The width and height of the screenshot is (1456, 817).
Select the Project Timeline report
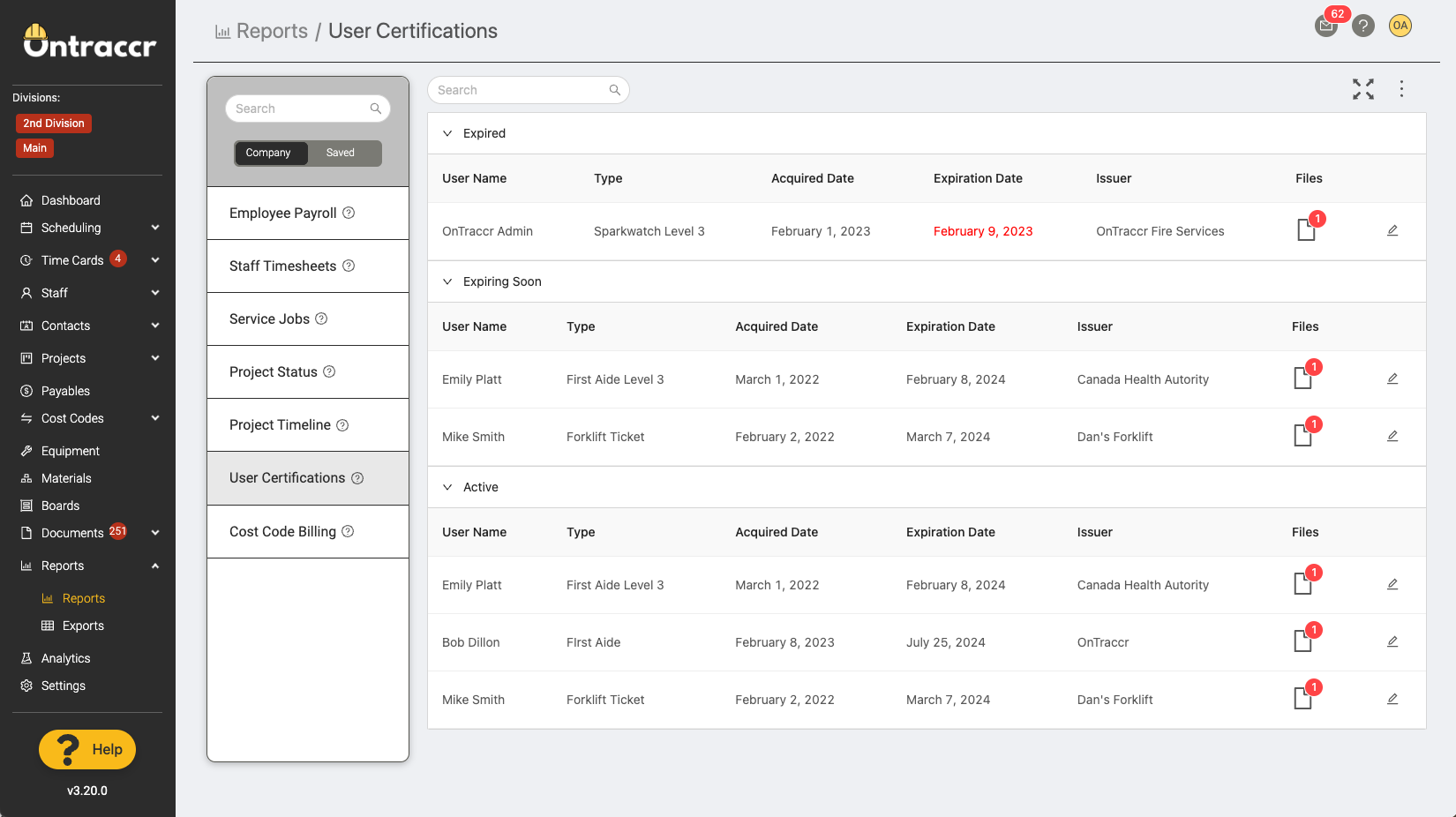pos(308,425)
